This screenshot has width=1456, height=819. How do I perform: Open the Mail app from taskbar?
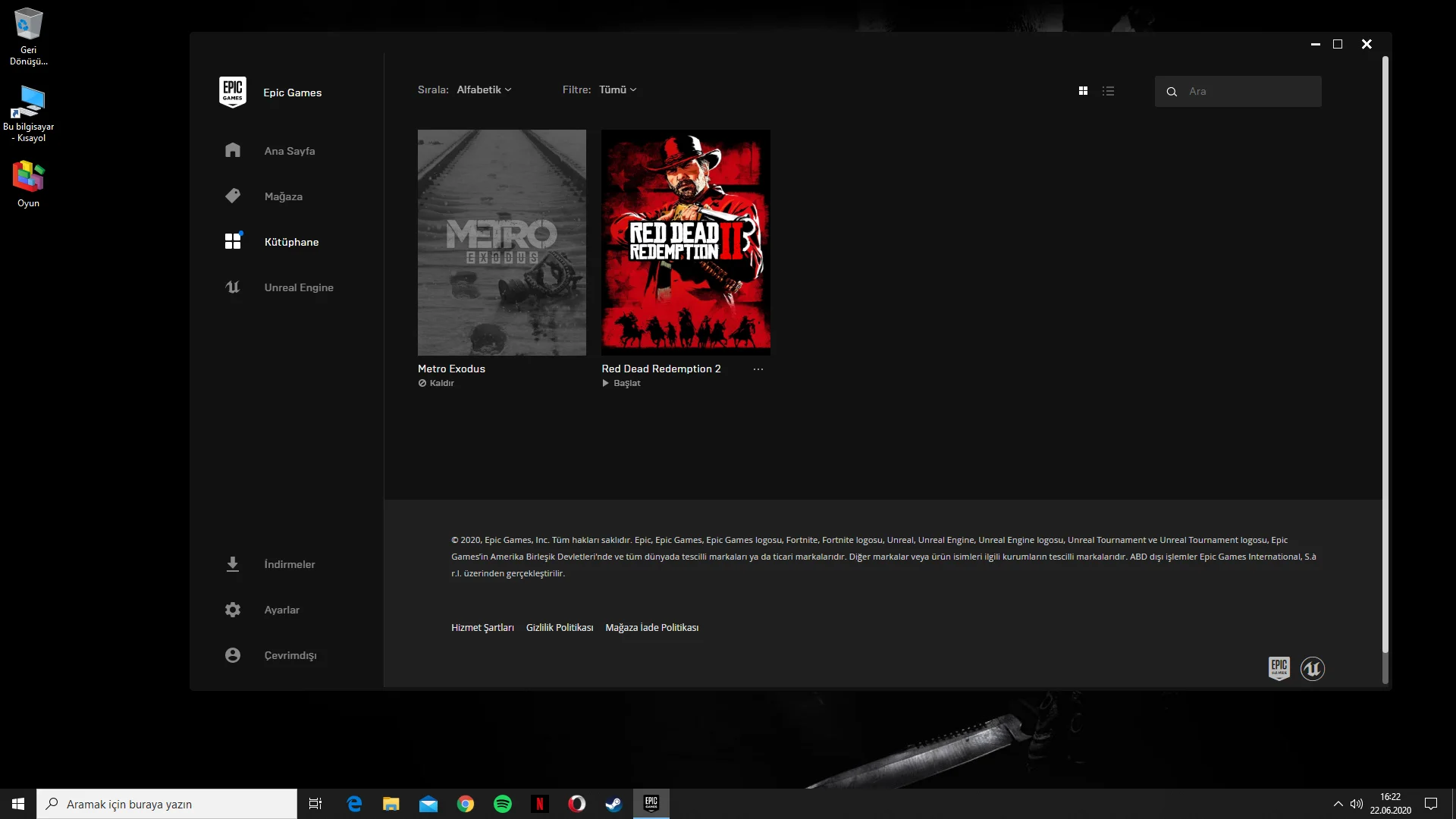[428, 804]
